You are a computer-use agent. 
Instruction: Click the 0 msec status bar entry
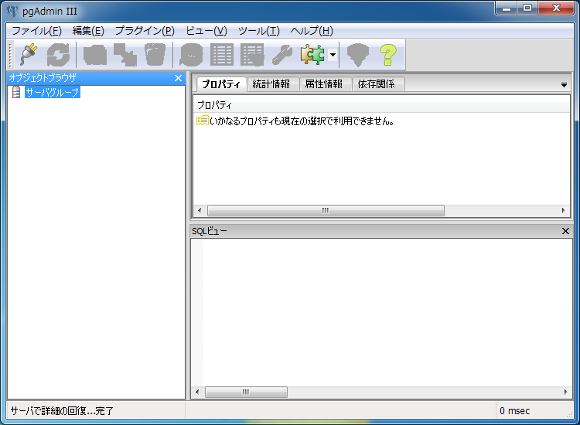tap(515, 411)
